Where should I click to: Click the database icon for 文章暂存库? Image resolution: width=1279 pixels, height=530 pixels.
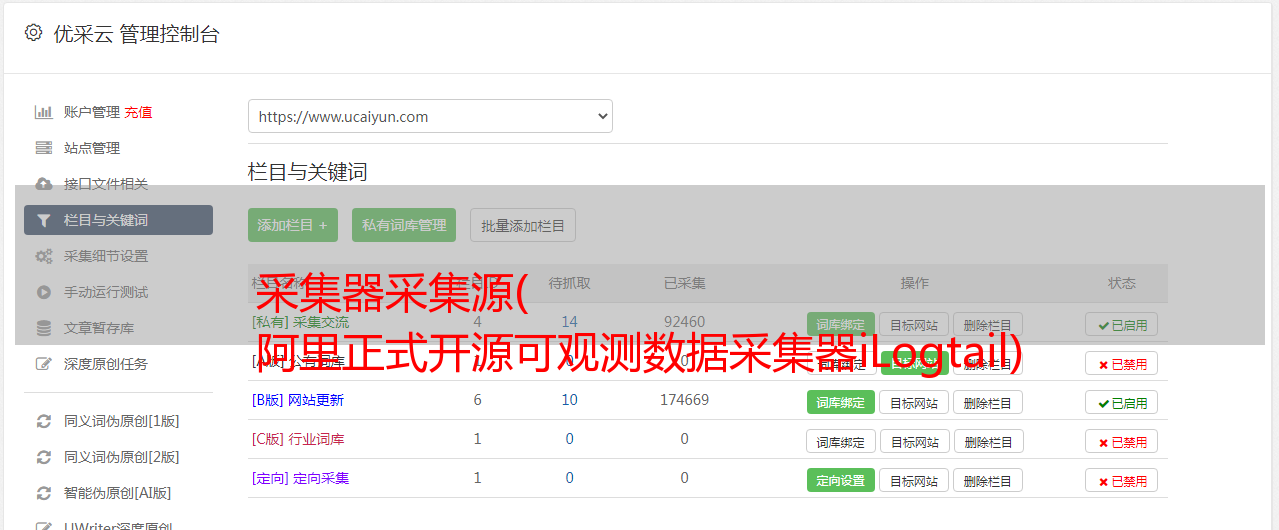[43, 328]
